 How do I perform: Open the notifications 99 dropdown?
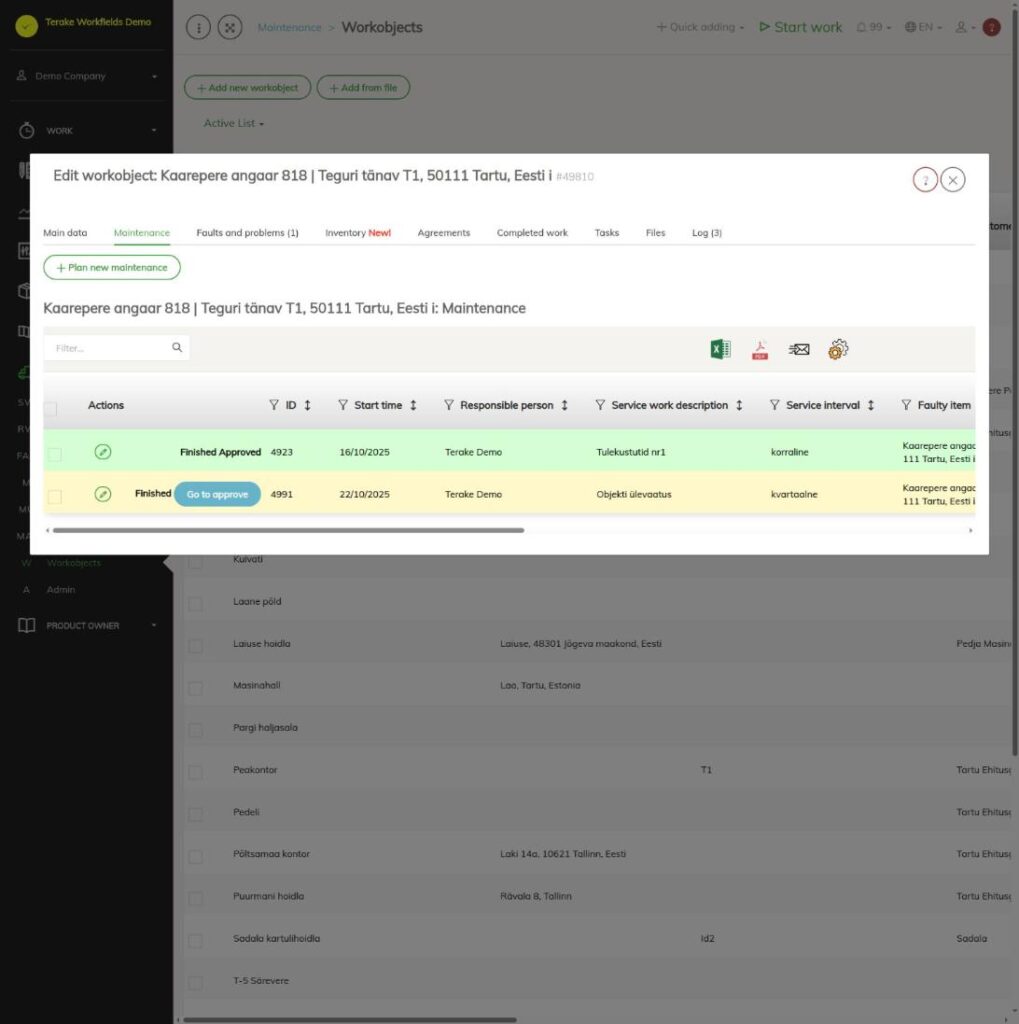point(873,27)
